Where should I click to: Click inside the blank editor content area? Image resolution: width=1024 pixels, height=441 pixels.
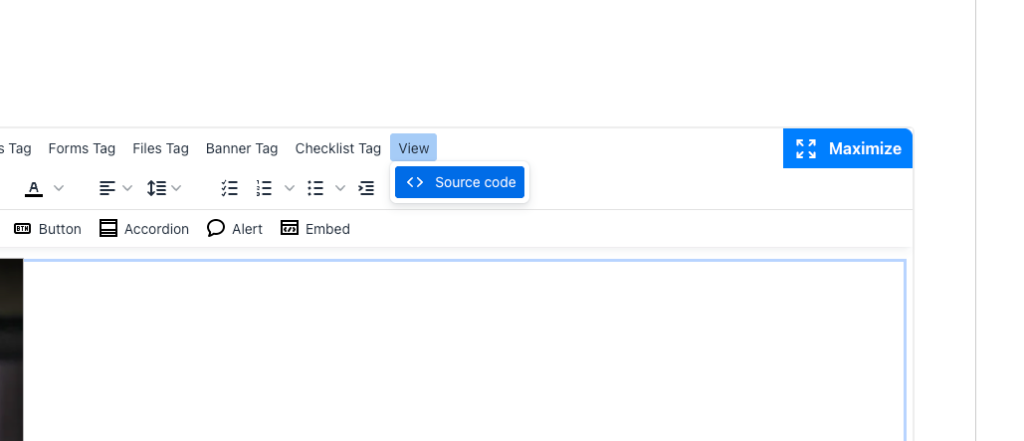pyautogui.click(x=463, y=350)
